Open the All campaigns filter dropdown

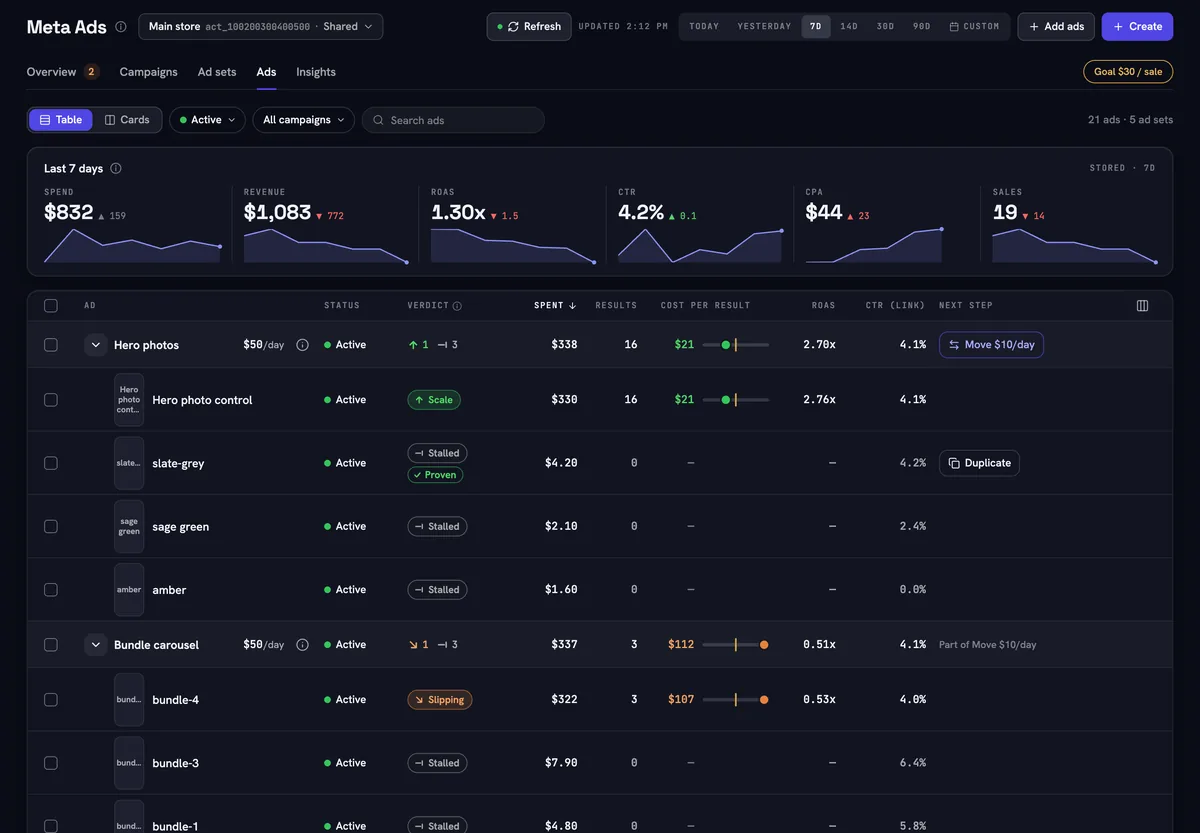303,120
